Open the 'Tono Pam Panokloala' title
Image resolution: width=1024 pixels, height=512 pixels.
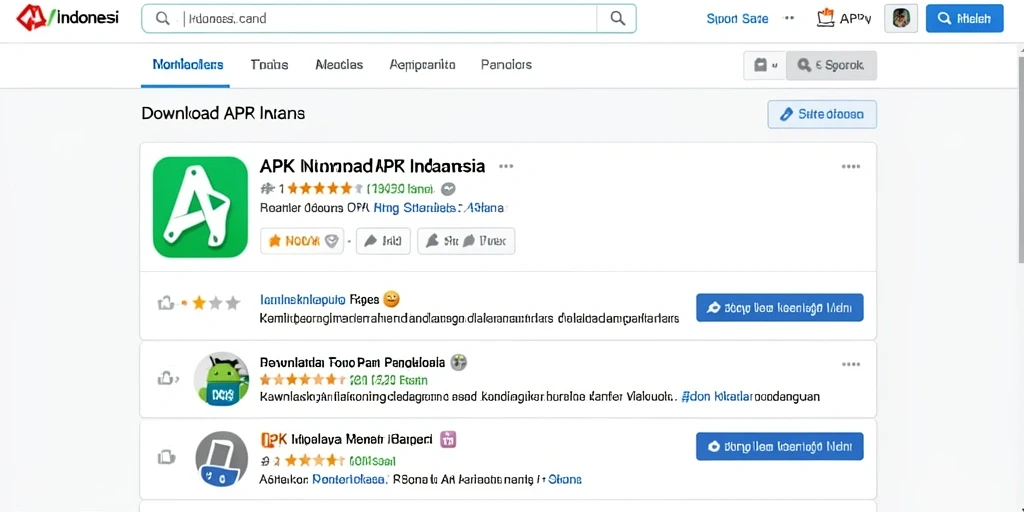[353, 362]
